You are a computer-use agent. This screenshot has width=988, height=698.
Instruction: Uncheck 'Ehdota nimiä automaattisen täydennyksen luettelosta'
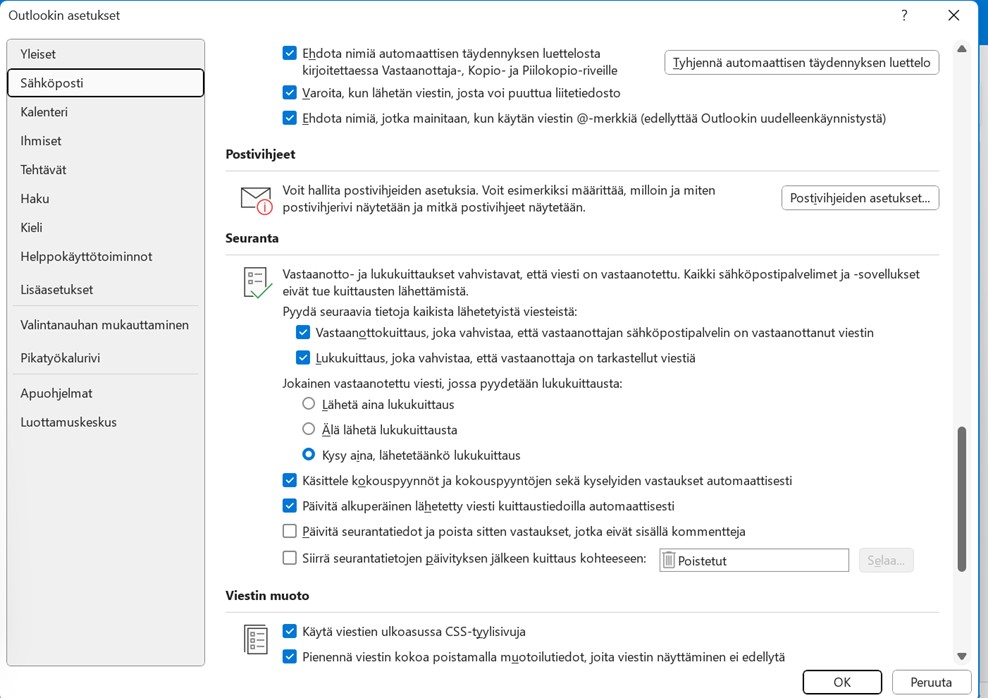290,53
